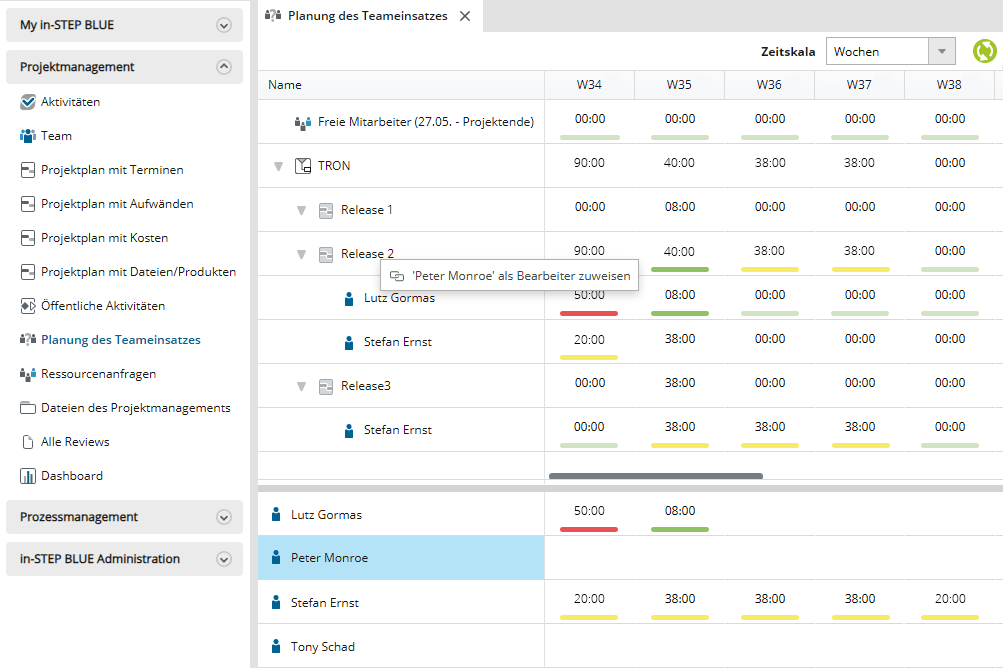Select Projektplan mit Kosten
The height and width of the screenshot is (668, 1003).
pos(104,238)
